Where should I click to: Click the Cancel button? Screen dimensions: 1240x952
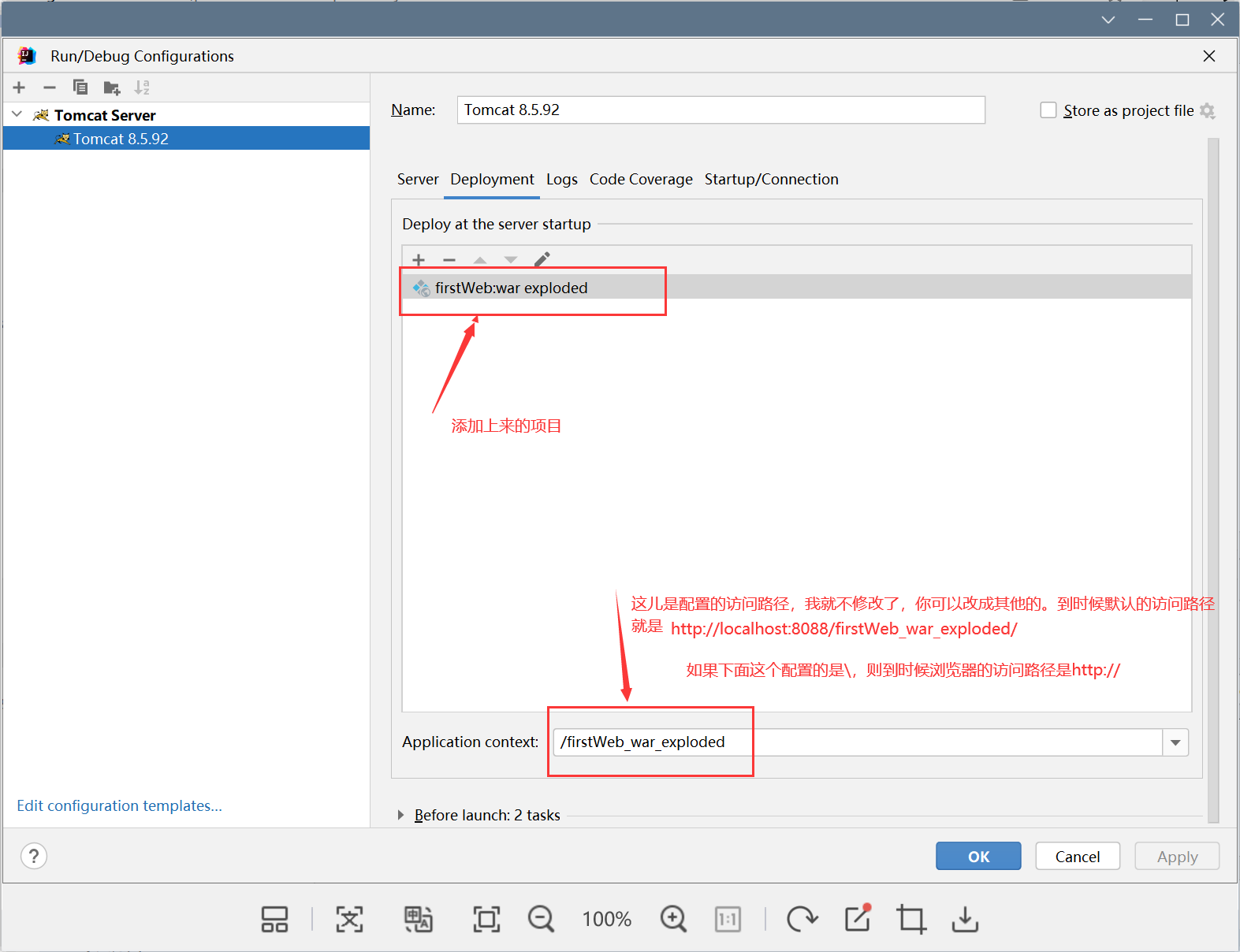1078,857
